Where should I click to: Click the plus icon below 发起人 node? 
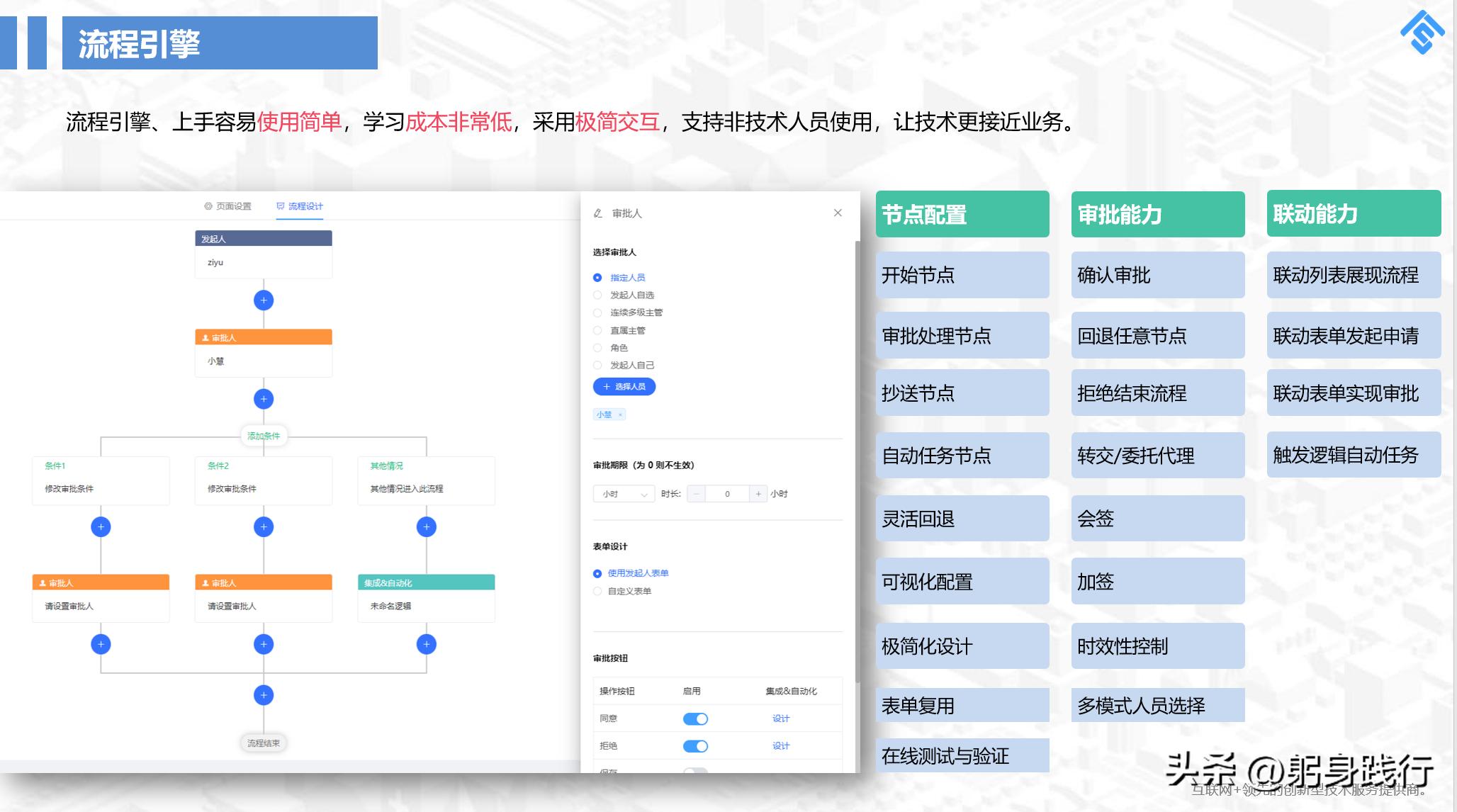tap(263, 300)
